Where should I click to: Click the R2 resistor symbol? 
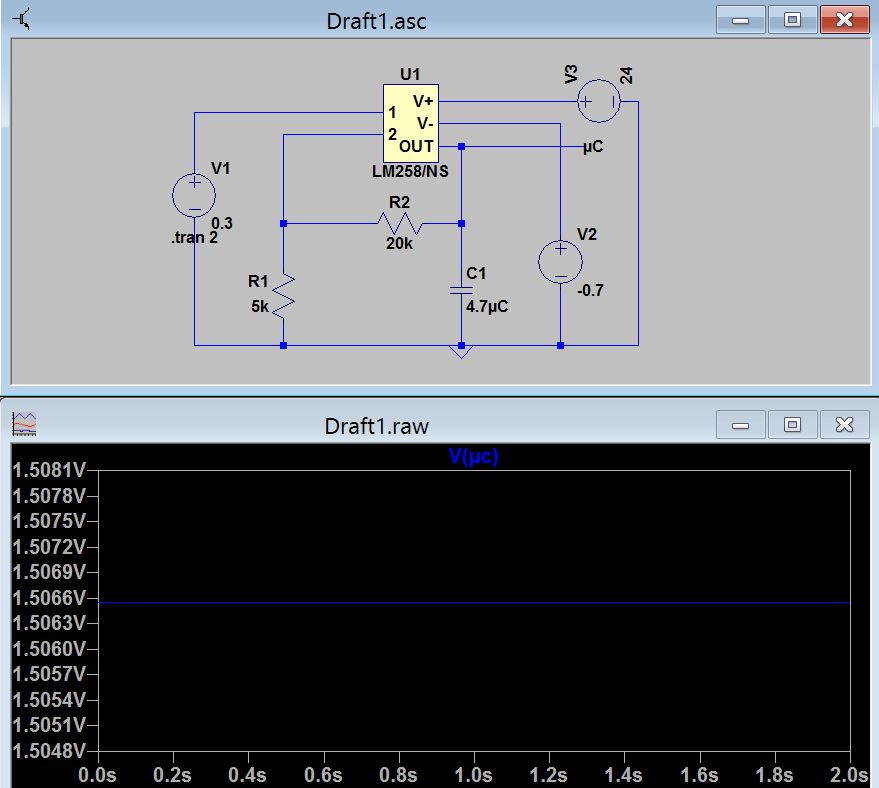tap(400, 223)
